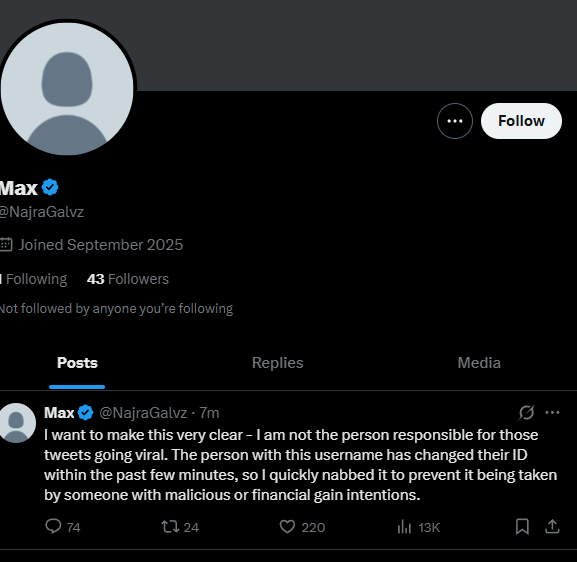Switch to the Replies tab
Viewport: 577px width, 562px height.
point(277,363)
